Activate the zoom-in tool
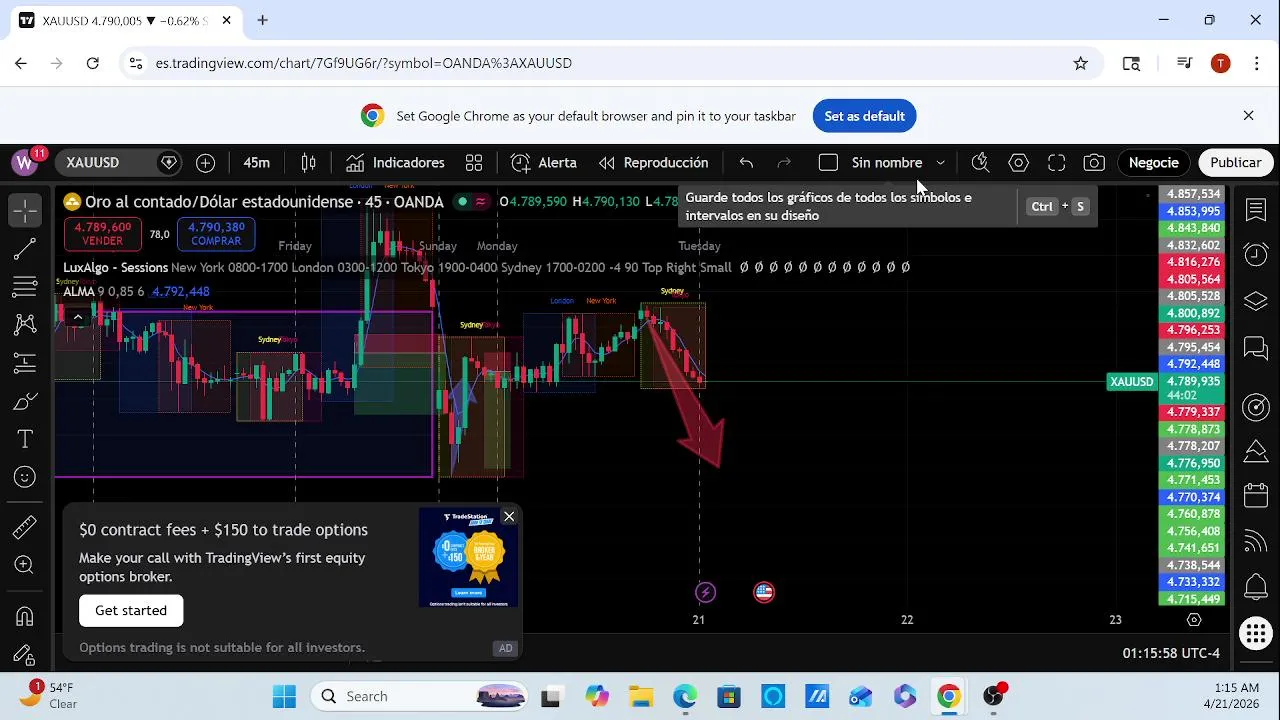This screenshot has height=720, width=1280. (x=25, y=565)
